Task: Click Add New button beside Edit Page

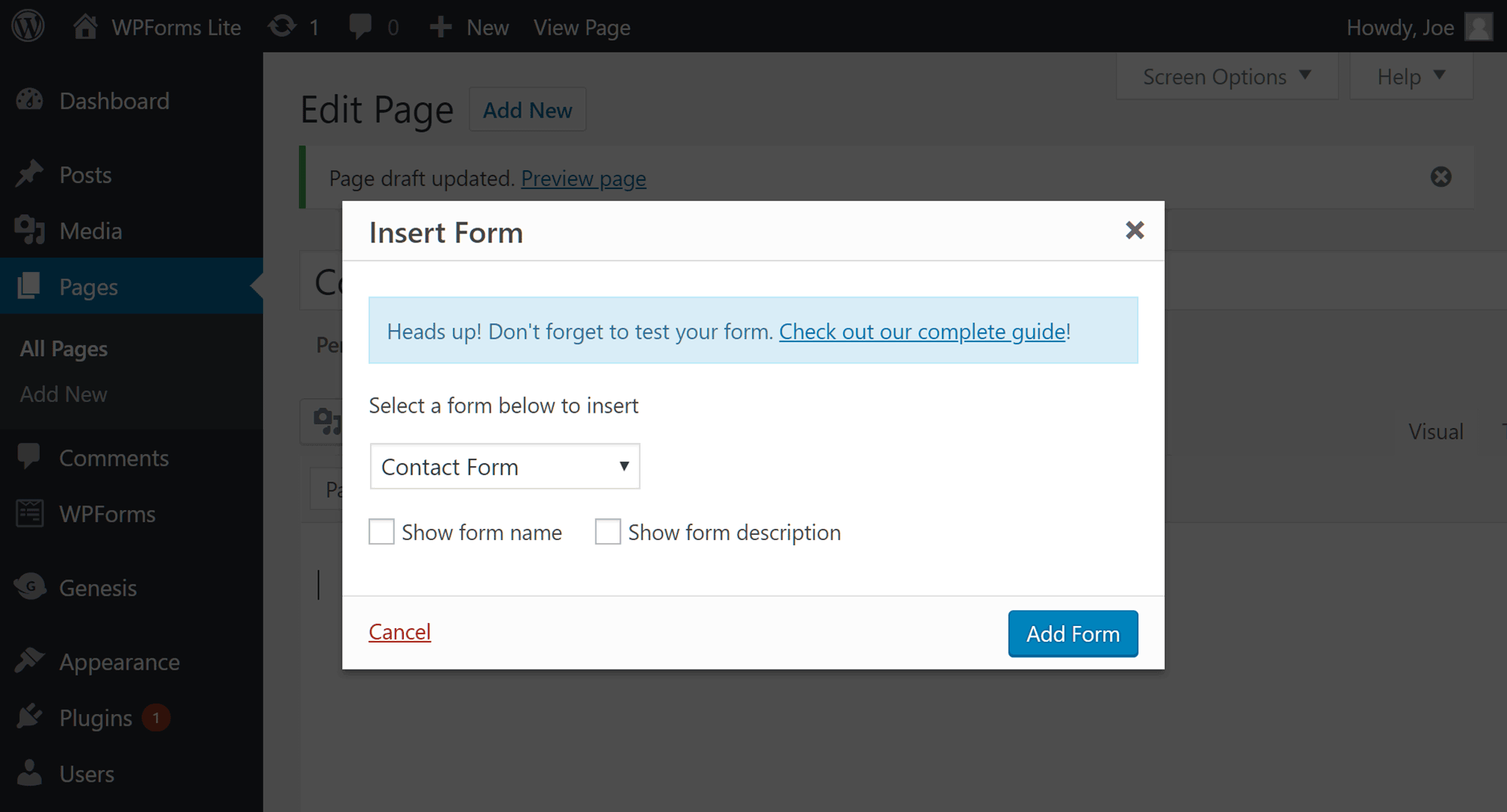Action: click(527, 110)
